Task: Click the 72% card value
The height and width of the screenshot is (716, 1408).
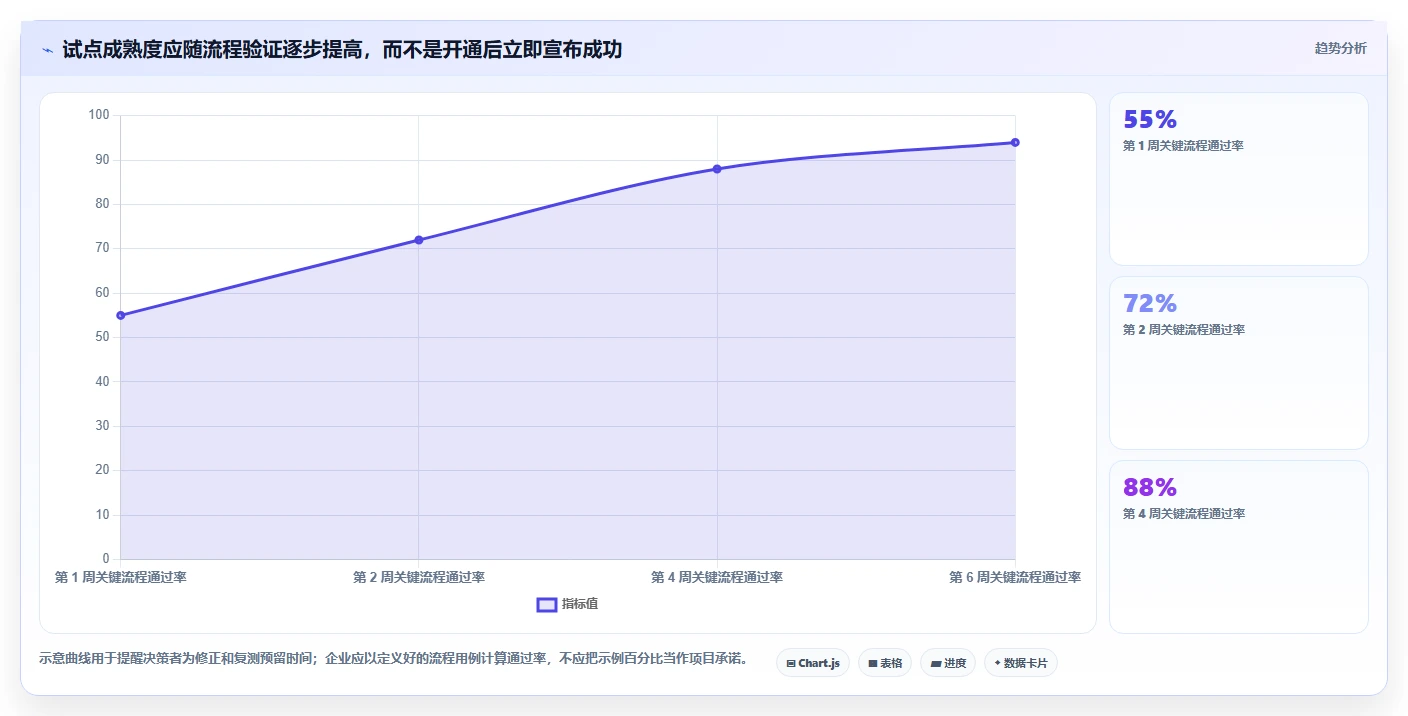Action: pyautogui.click(x=1150, y=304)
